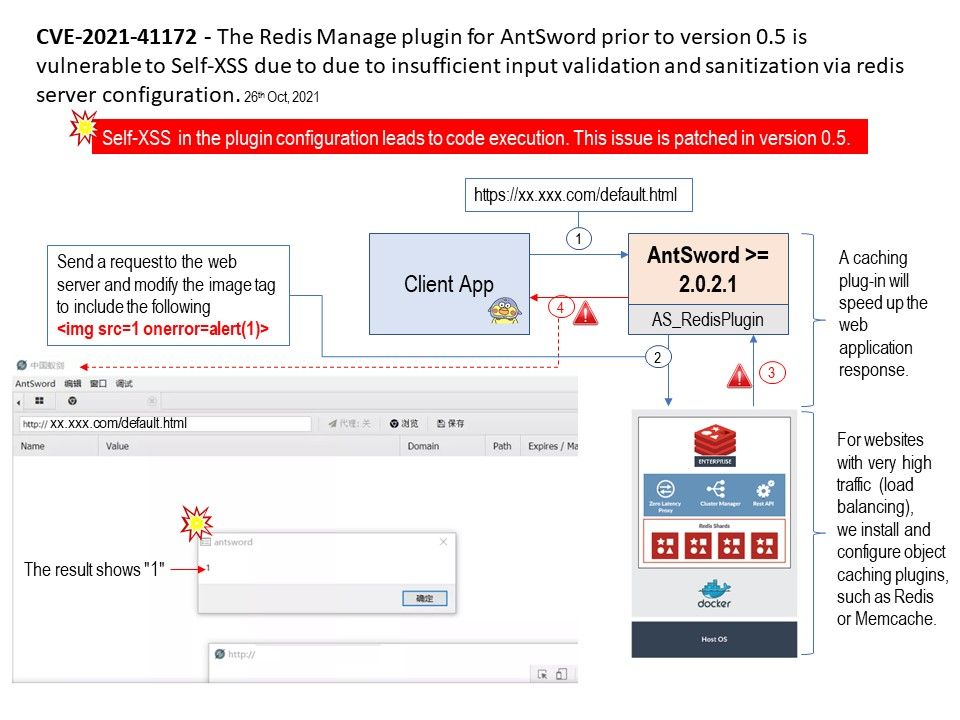Click the first Redis shard icon
The height and width of the screenshot is (720, 960).
click(x=665, y=546)
